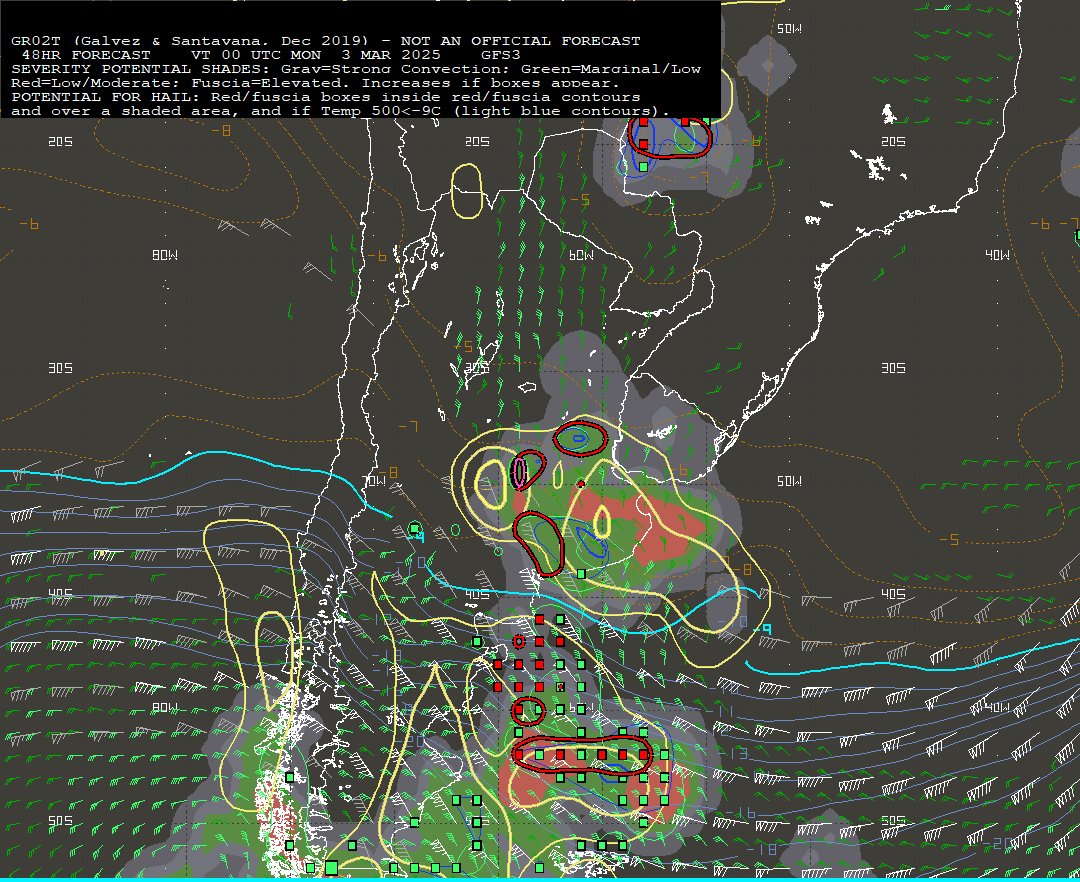This screenshot has height=882, width=1080.
Task: Click the 'Red=Low/Moderate:' legend entry
Action: 96,83
